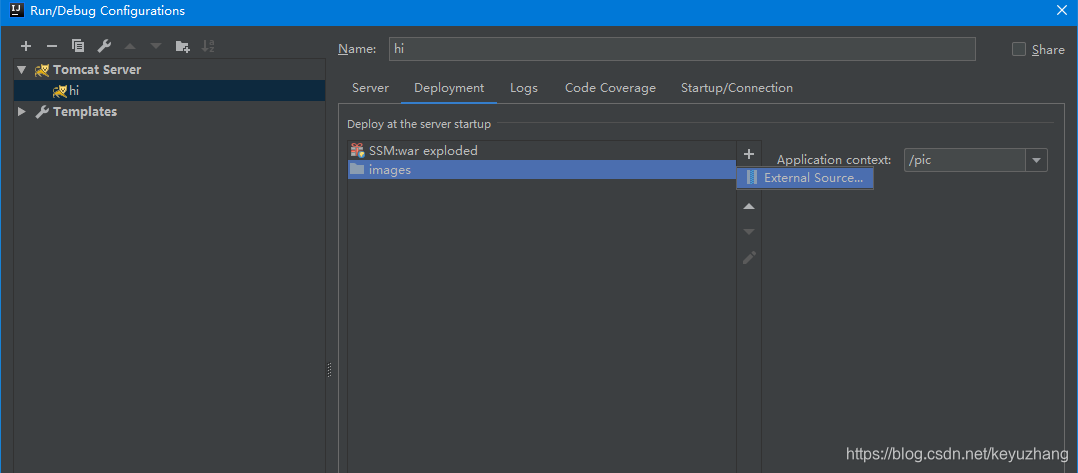Image resolution: width=1078 pixels, height=473 pixels.
Task: Expand the Templates tree node
Action: (x=22, y=111)
